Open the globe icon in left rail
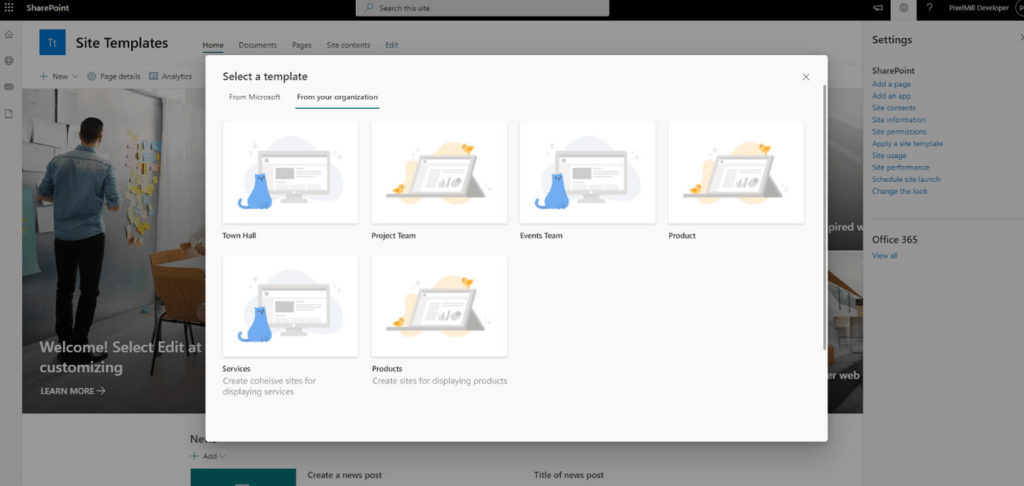The height and width of the screenshot is (486, 1024). pos(9,61)
